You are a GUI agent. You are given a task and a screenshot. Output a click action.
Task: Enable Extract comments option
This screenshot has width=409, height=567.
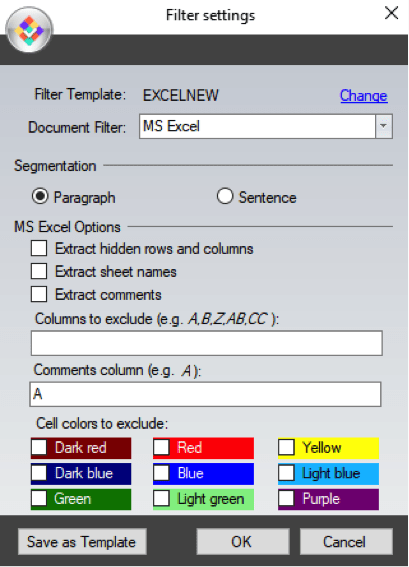click(x=39, y=294)
